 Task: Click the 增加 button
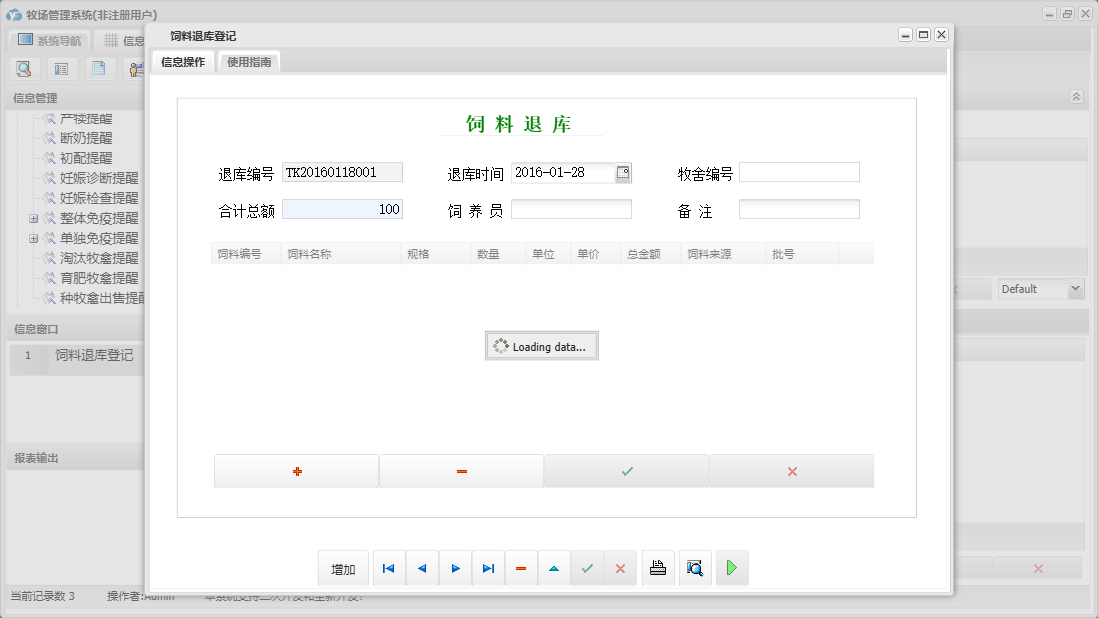pyautogui.click(x=343, y=568)
